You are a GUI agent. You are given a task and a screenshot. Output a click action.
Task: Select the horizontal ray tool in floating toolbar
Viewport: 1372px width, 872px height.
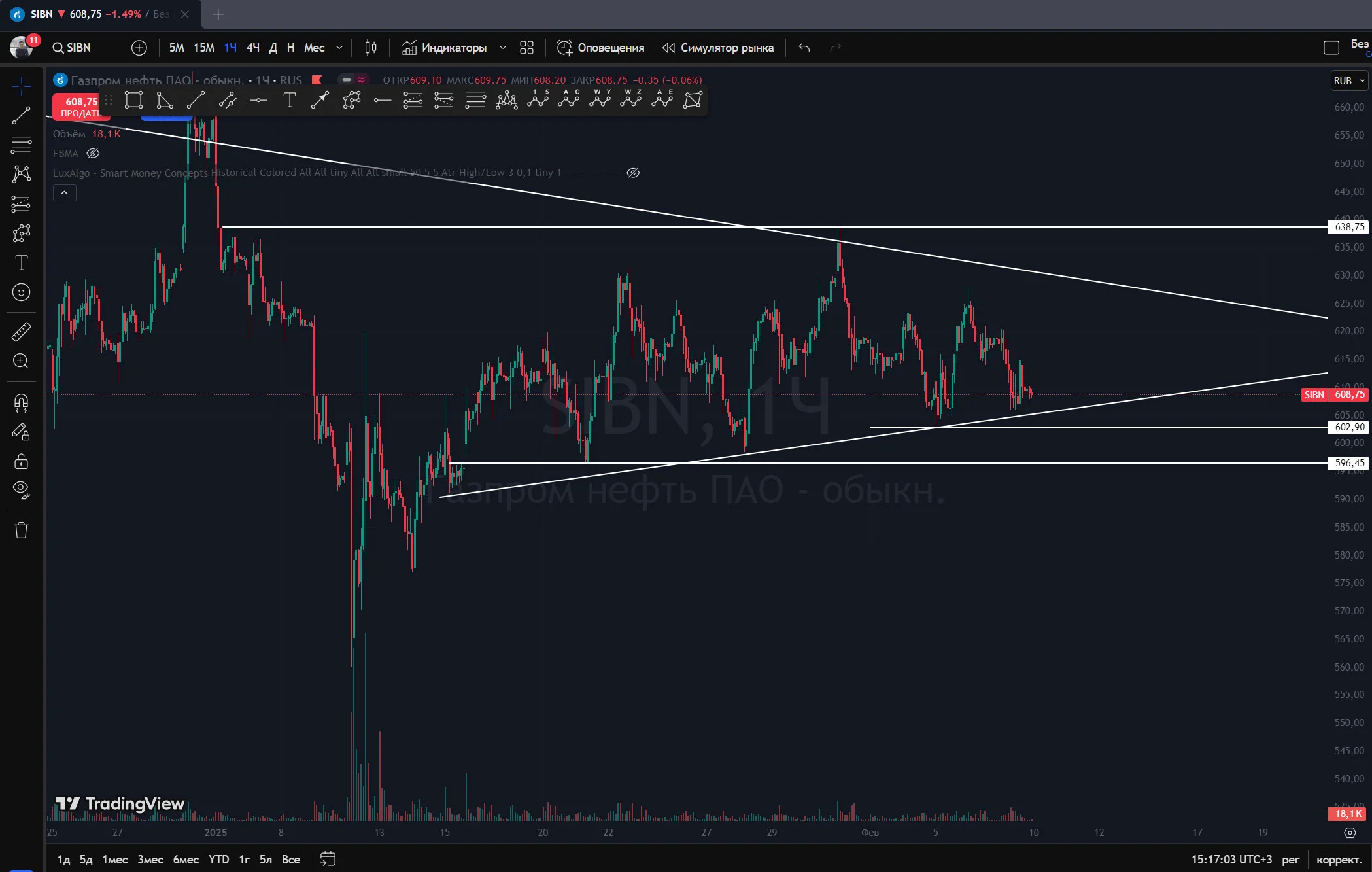pos(383,100)
